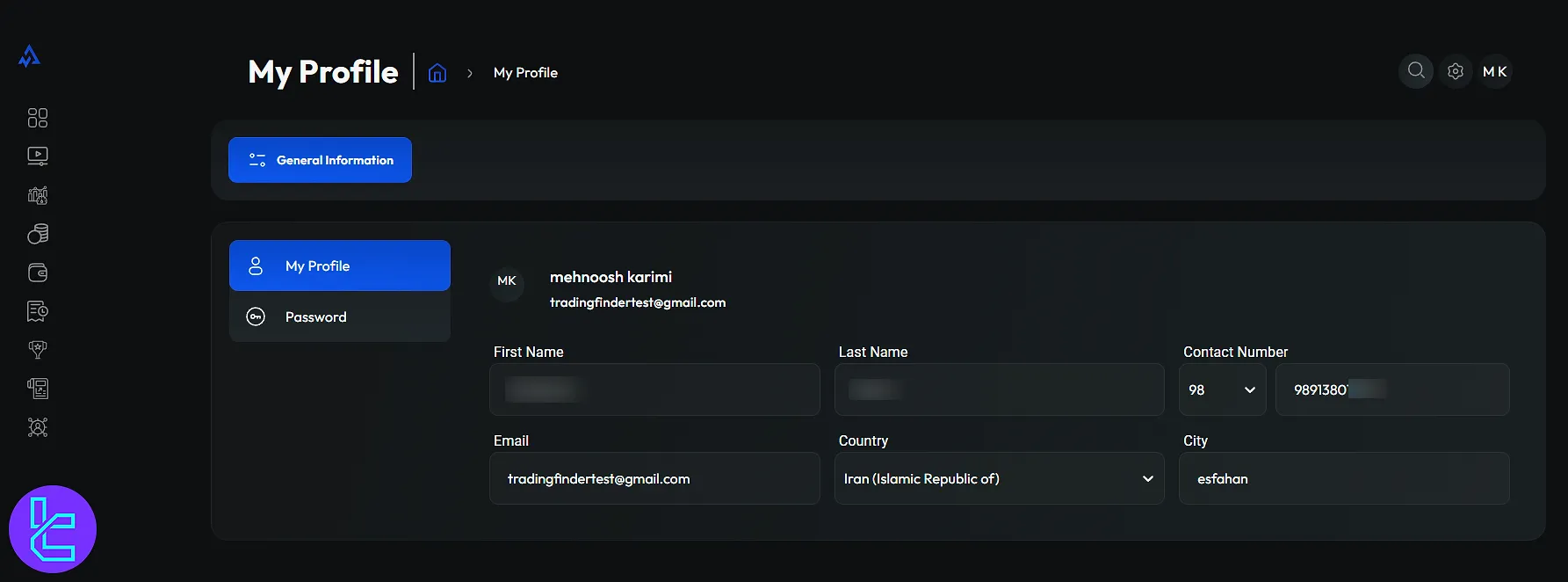Open the receipt history icon in sidebar
This screenshot has width=1568, height=582.
point(38,311)
